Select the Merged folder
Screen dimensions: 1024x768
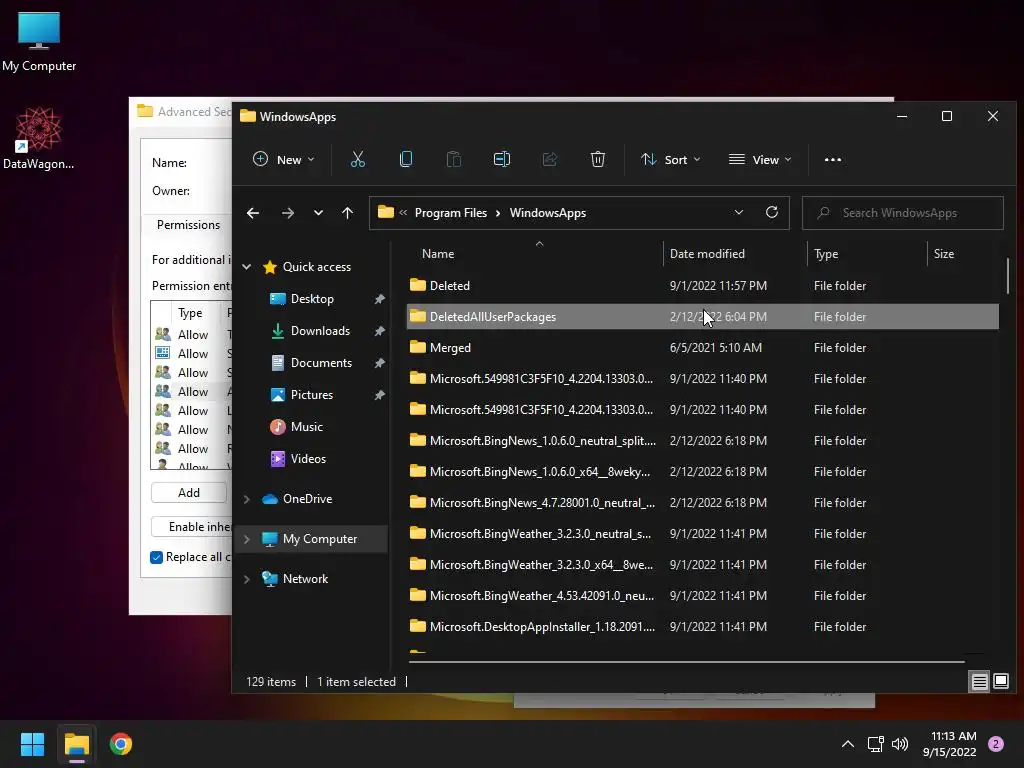pyautogui.click(x=703, y=347)
